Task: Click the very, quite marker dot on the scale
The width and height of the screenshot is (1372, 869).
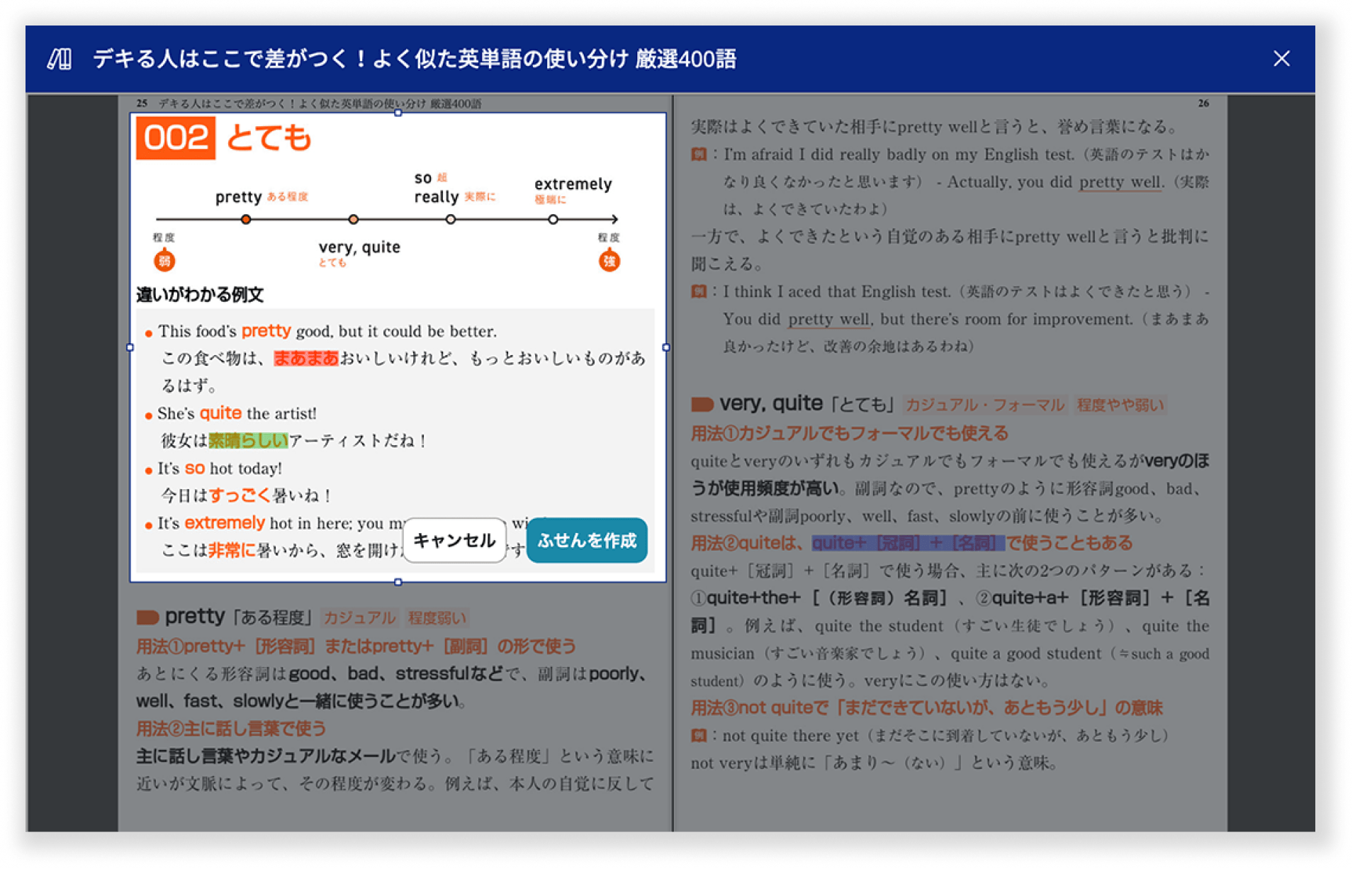Action: (x=353, y=220)
